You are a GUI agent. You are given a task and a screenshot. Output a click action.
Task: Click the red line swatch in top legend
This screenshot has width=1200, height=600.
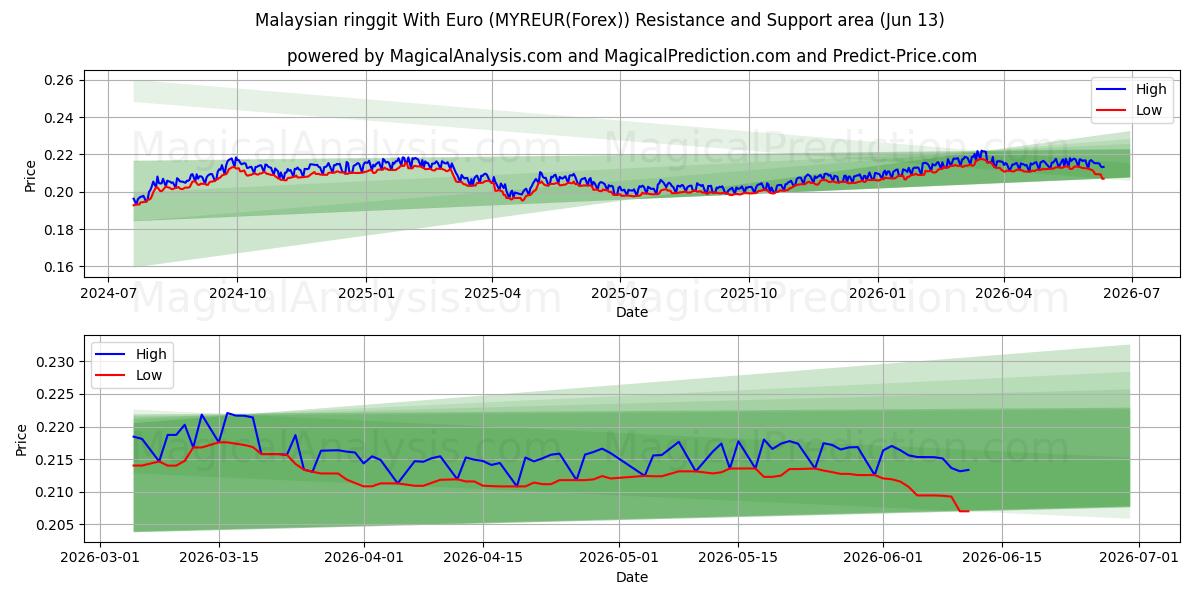click(x=1111, y=111)
